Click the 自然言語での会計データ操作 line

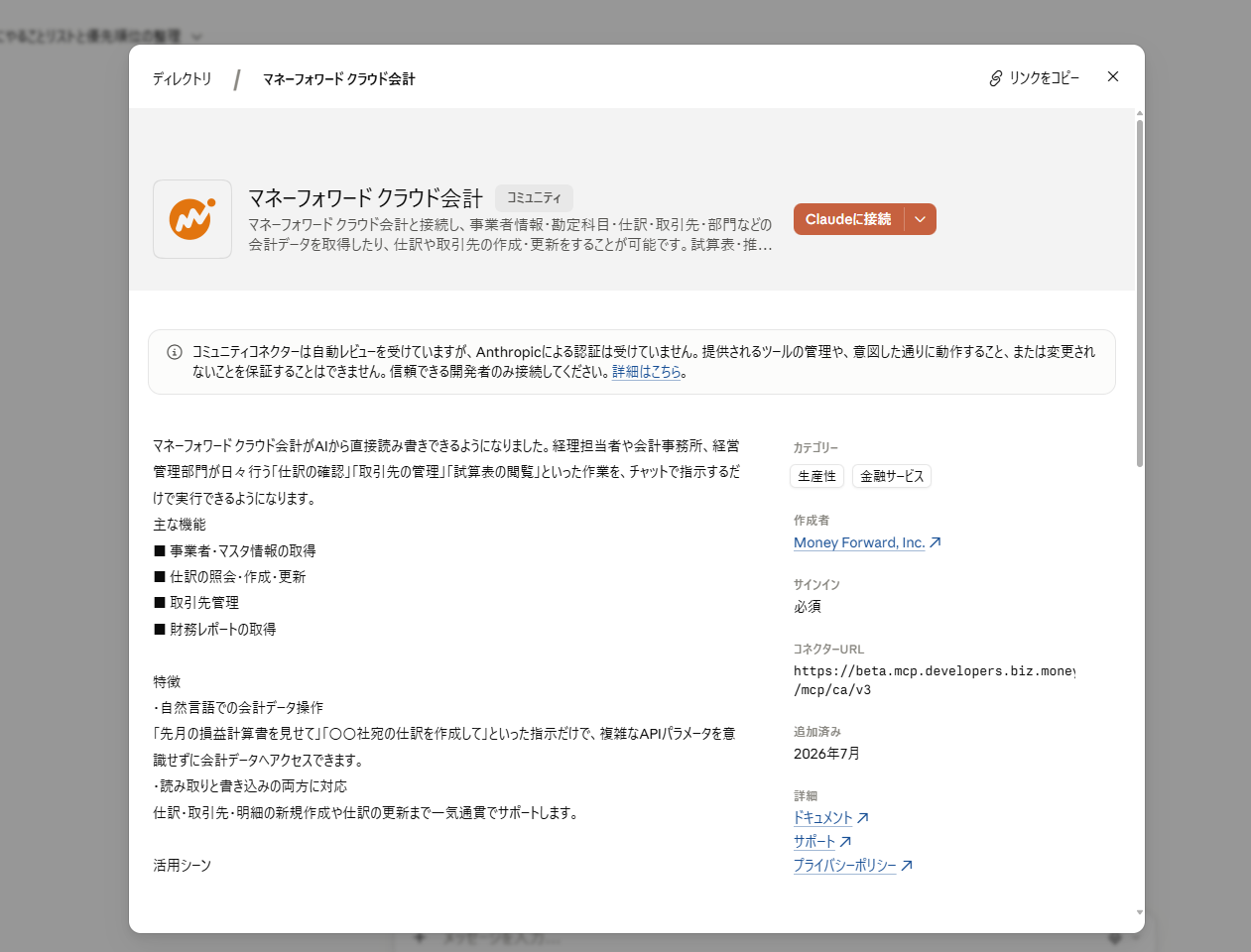(238, 708)
